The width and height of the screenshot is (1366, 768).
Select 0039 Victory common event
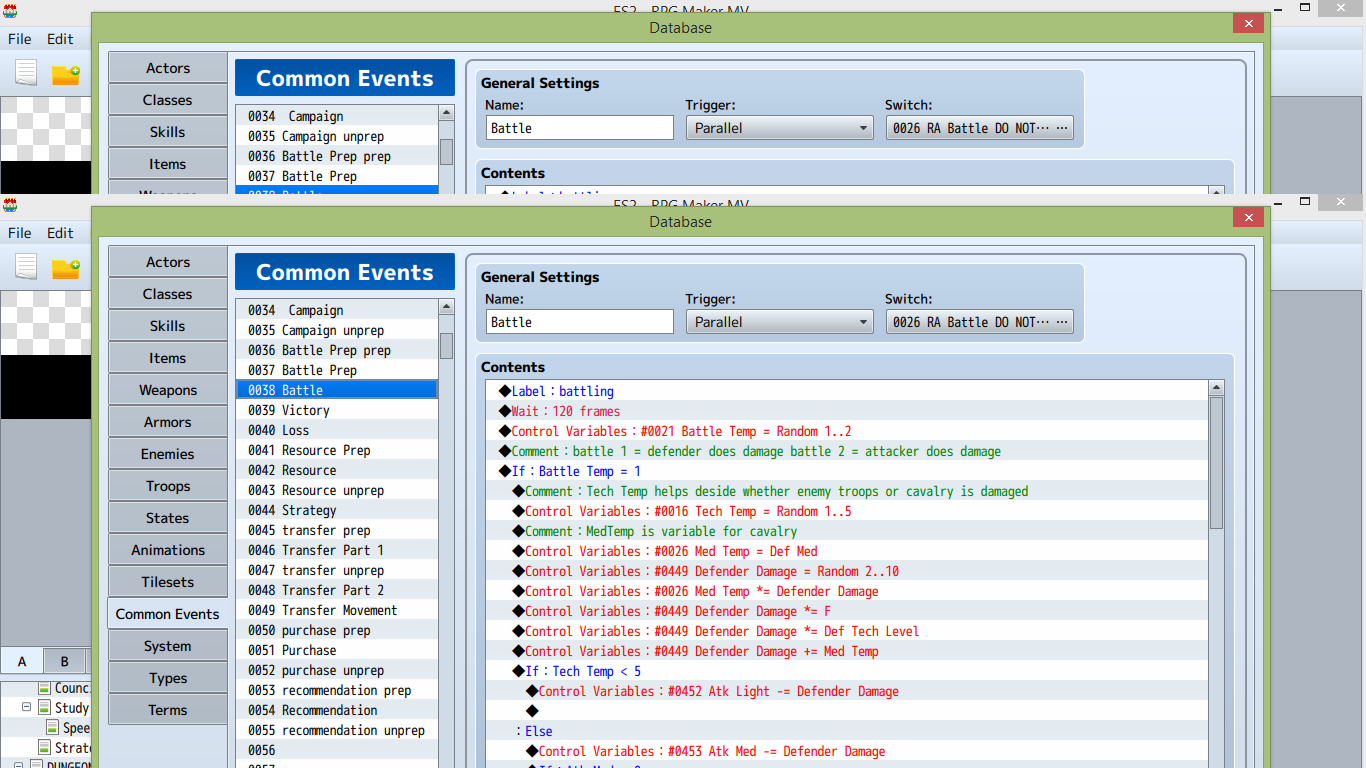point(337,410)
